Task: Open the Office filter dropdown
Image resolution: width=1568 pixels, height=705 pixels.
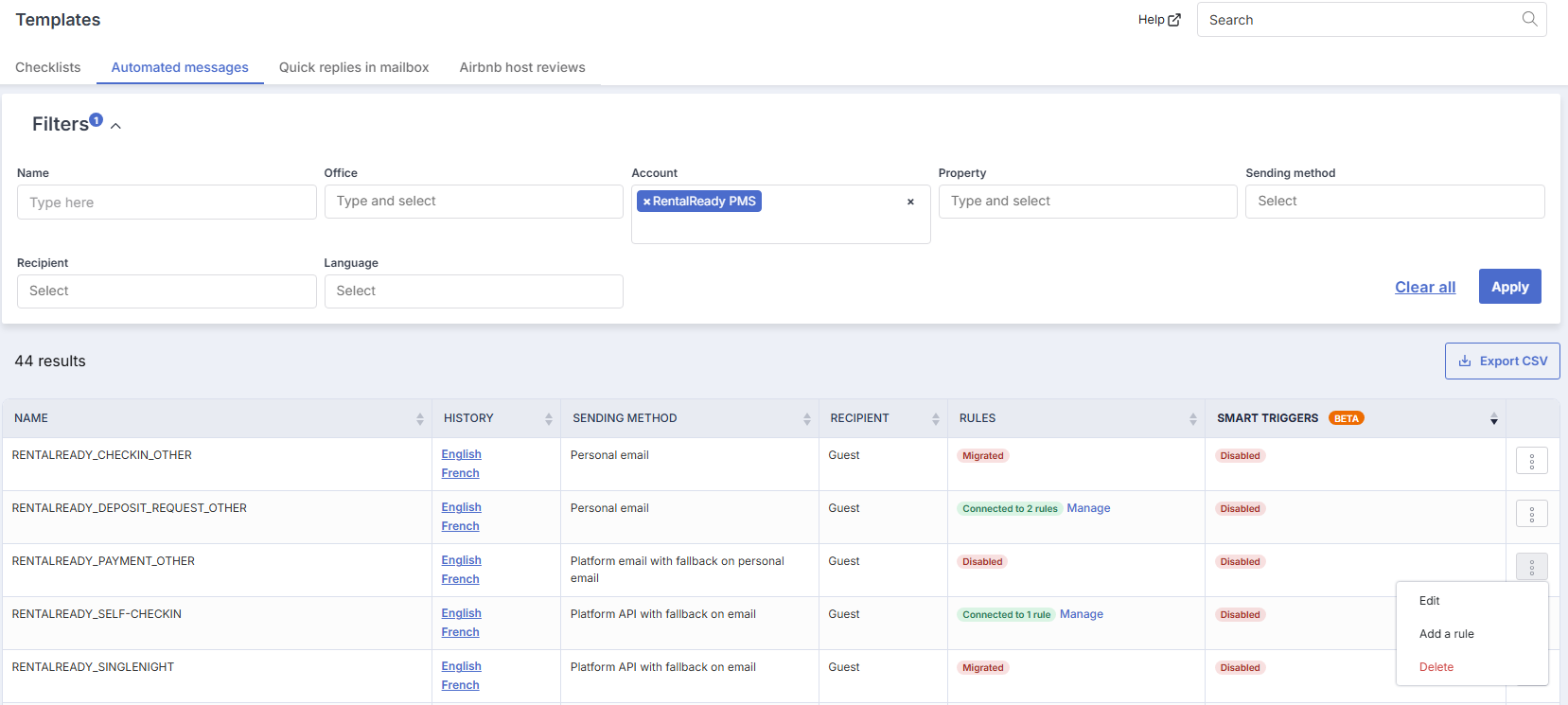Action: point(473,202)
